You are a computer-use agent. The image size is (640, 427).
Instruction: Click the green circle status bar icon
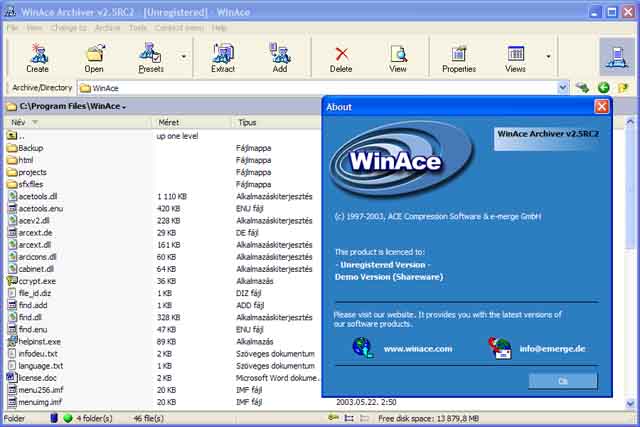tap(68, 418)
